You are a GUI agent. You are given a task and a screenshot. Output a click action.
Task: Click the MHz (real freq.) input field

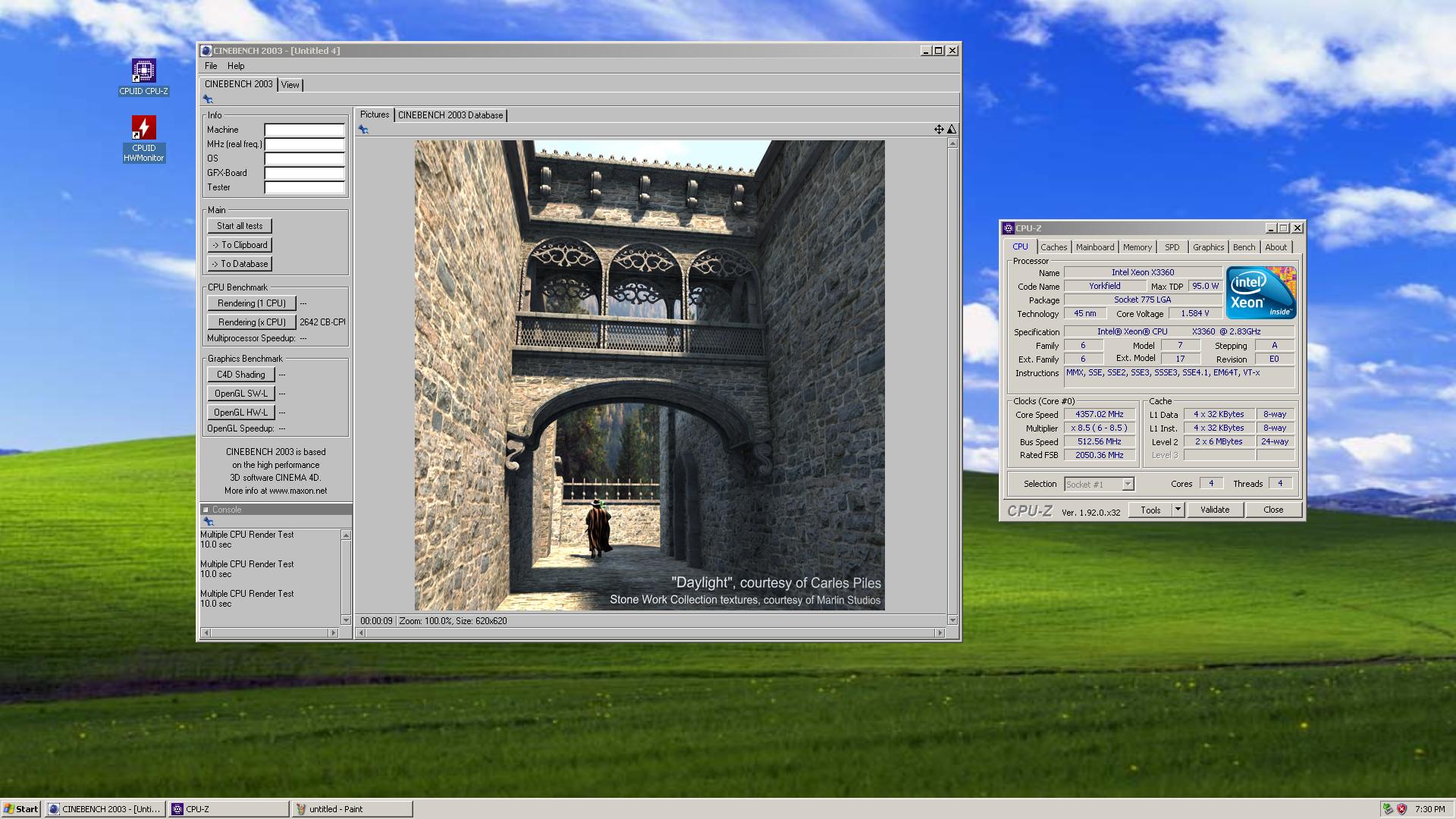click(304, 144)
